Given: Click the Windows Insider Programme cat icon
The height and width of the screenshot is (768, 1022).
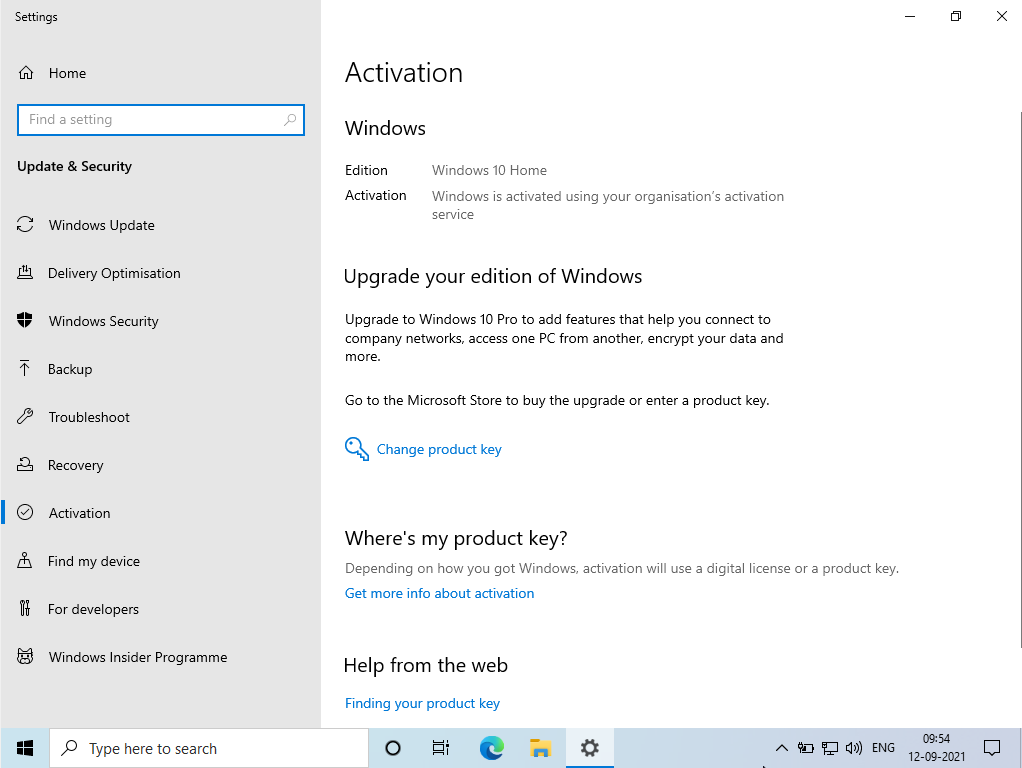Looking at the screenshot, I should (25, 657).
